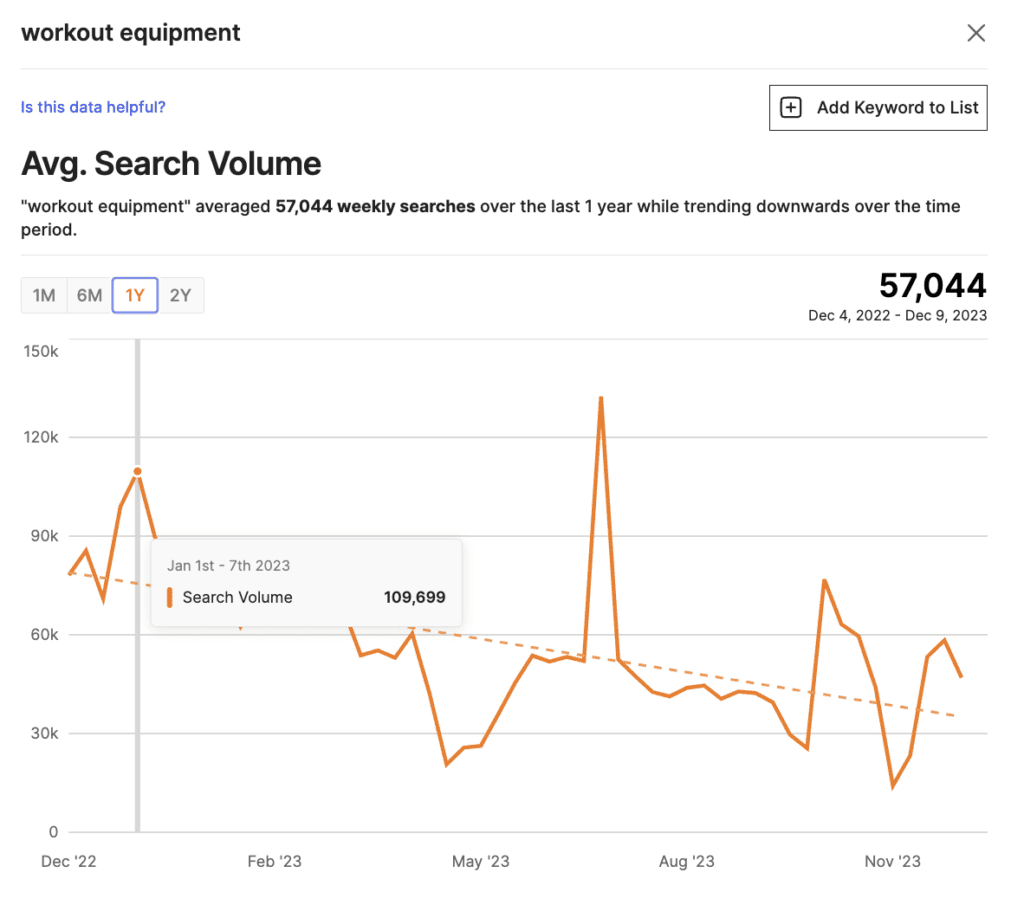Image resolution: width=1024 pixels, height=918 pixels.
Task: Click the May '23 axis label
Action: point(481,862)
